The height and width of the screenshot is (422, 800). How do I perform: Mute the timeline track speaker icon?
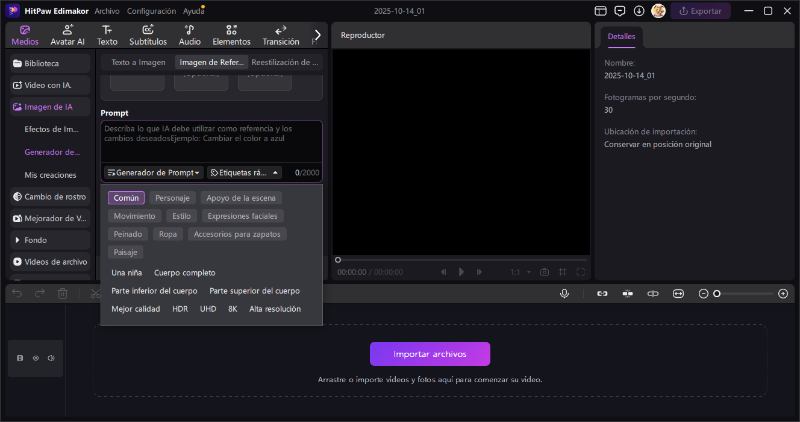(x=51, y=357)
